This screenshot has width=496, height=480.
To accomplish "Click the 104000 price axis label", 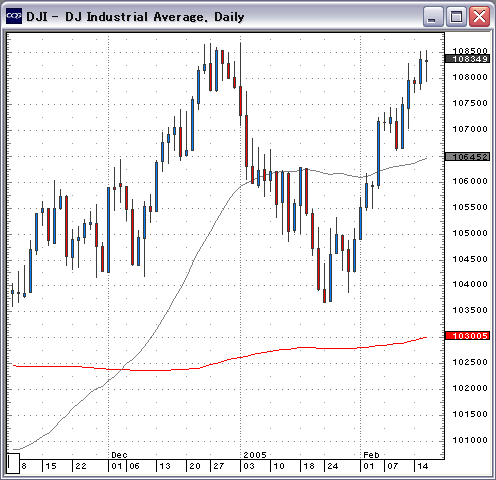I will 470,284.
